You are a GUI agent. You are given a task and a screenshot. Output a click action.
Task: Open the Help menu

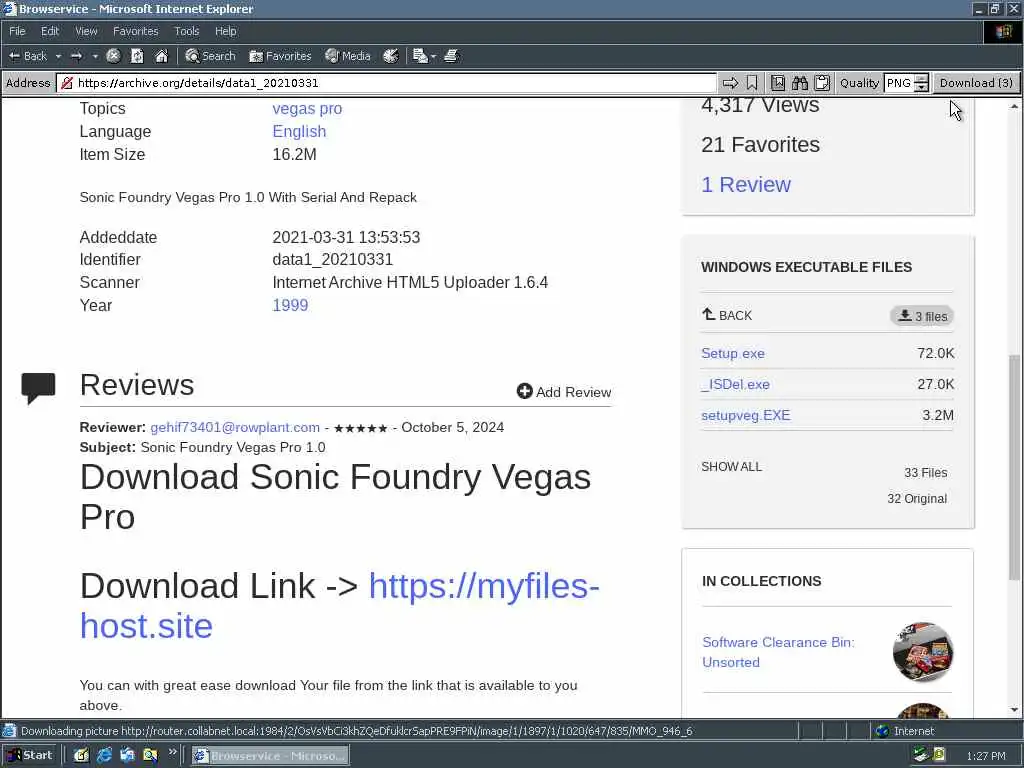pyautogui.click(x=225, y=31)
